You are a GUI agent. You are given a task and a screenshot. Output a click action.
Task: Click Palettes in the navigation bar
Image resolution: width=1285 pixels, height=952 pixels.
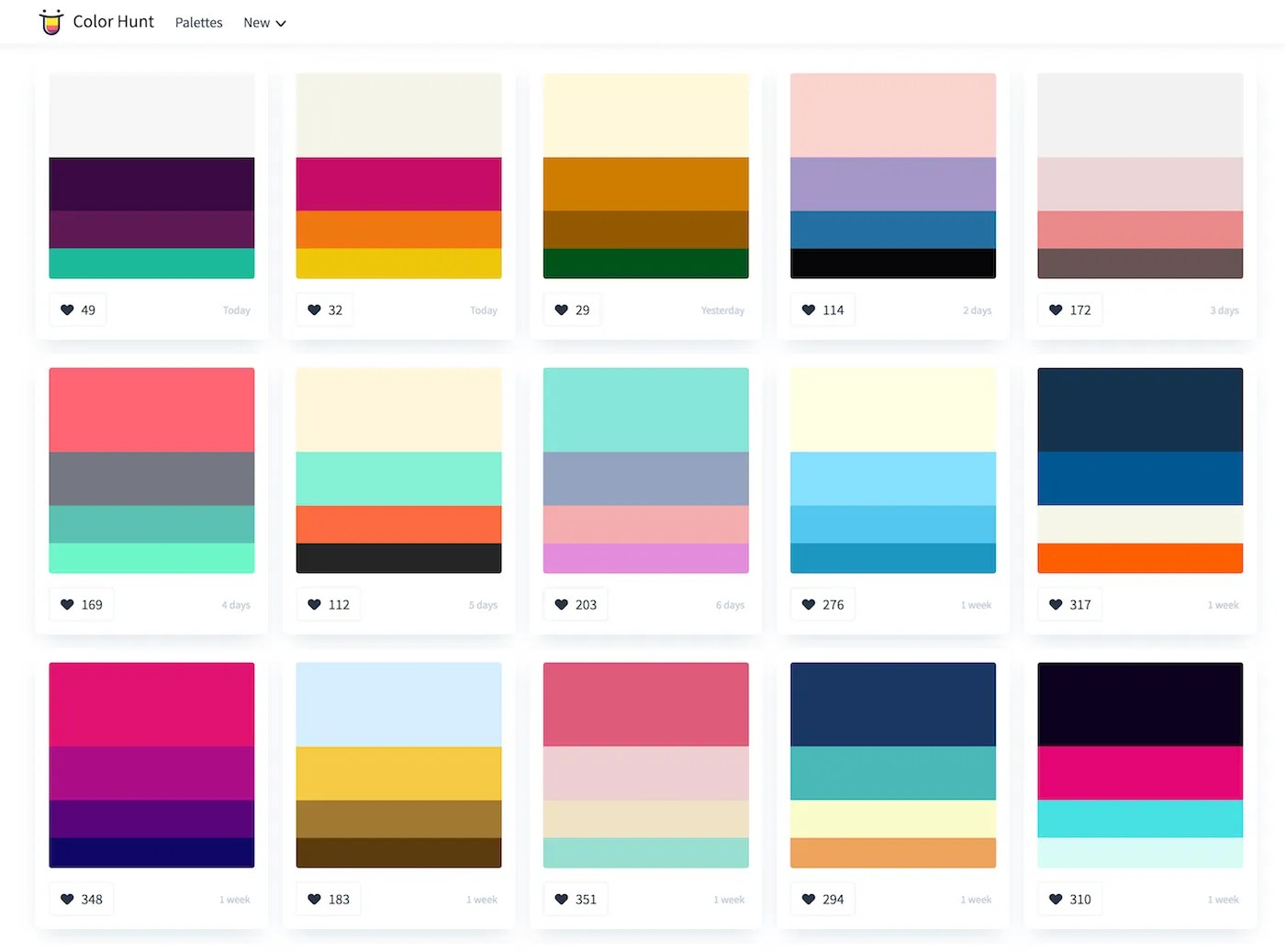[x=198, y=22]
